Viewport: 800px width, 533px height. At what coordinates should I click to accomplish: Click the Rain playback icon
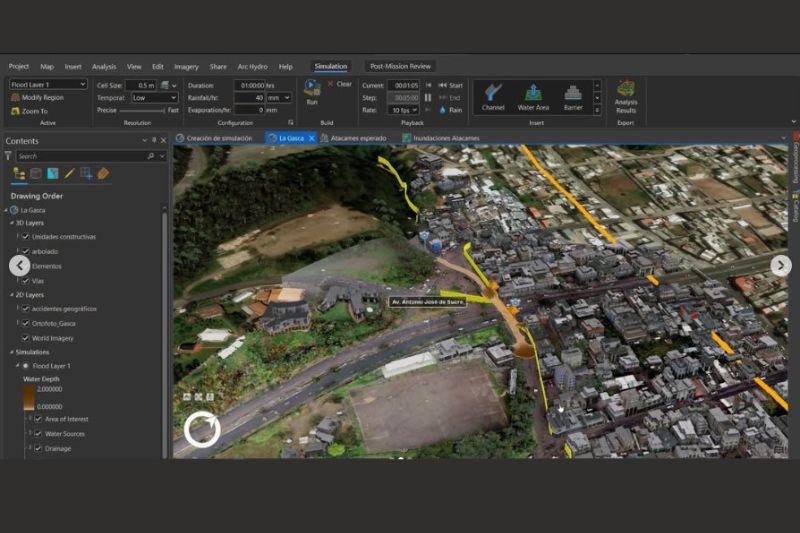(443, 110)
